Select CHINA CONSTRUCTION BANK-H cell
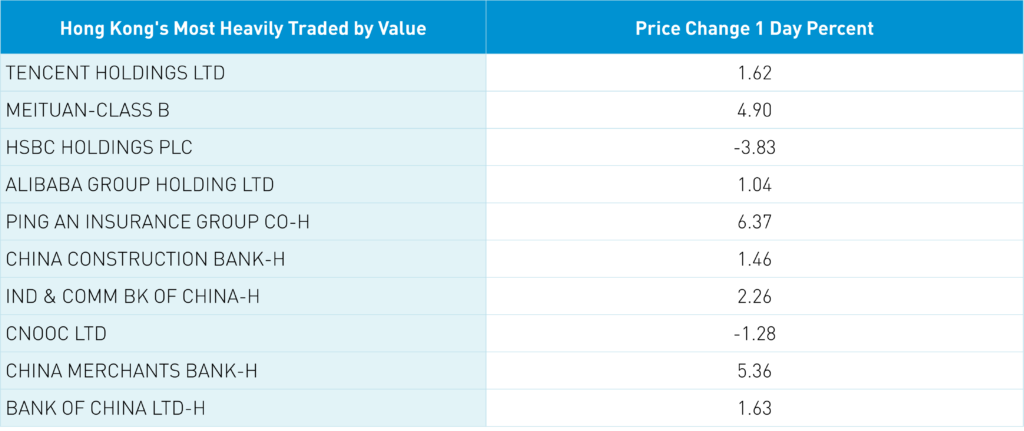This screenshot has height=431, width=1024. tap(146, 259)
